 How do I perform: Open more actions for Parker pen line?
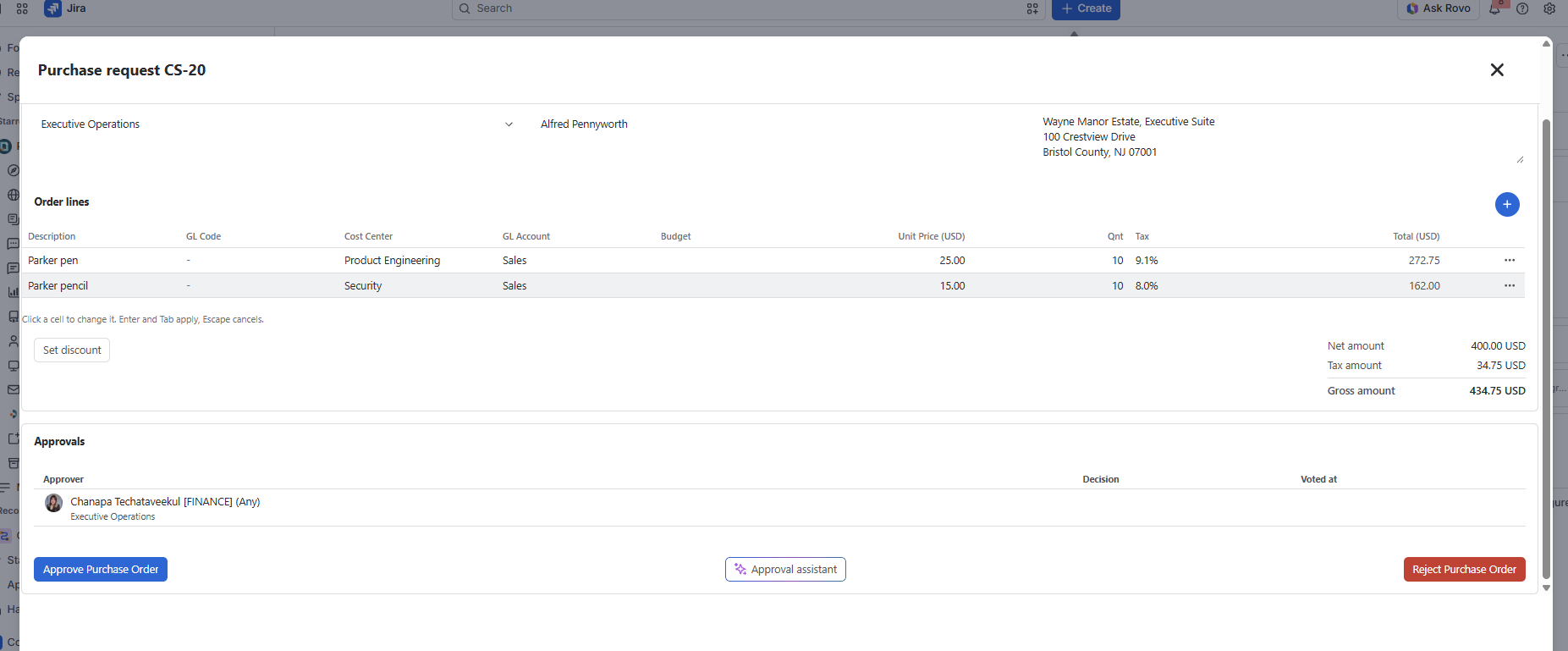1510,260
